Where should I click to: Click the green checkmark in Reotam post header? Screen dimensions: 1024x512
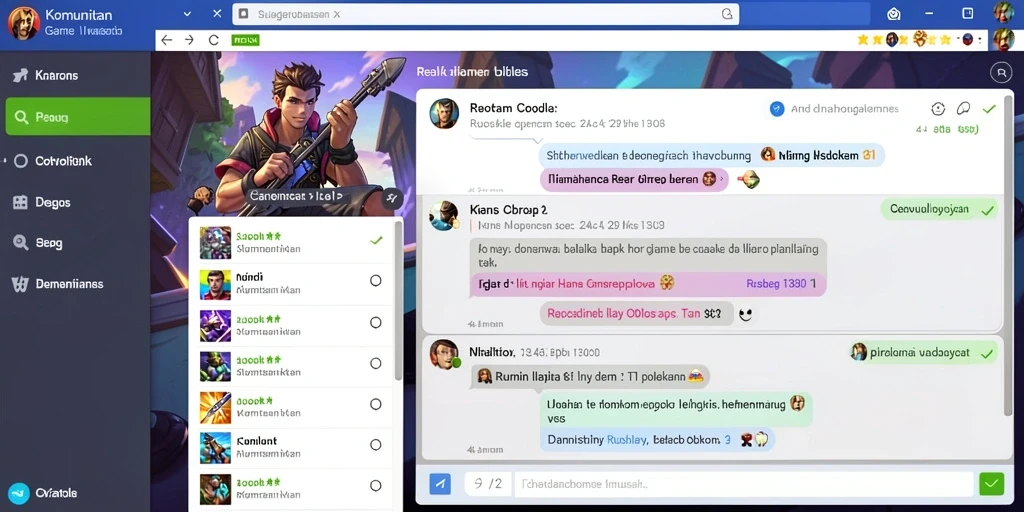(989, 109)
